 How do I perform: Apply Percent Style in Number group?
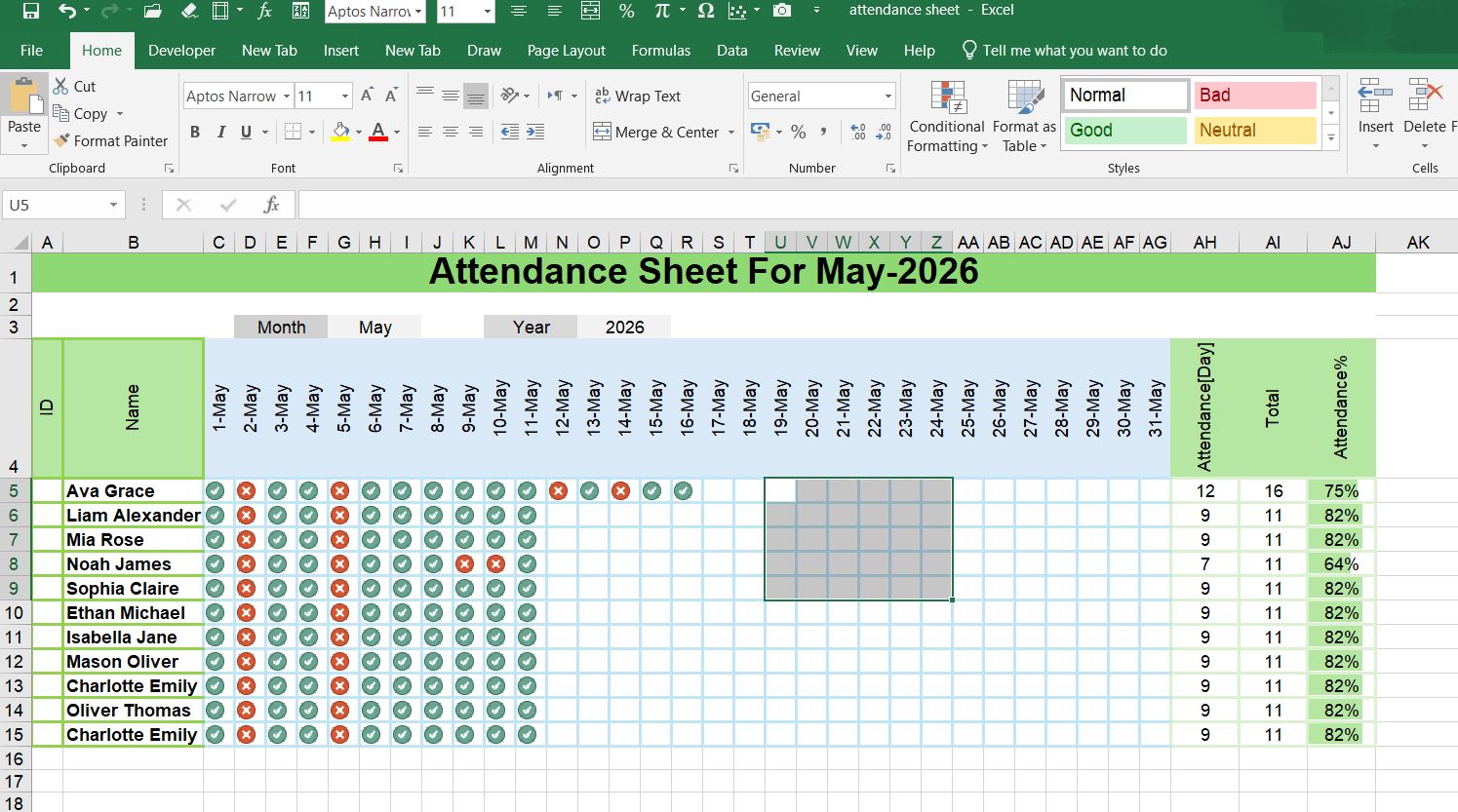799,132
